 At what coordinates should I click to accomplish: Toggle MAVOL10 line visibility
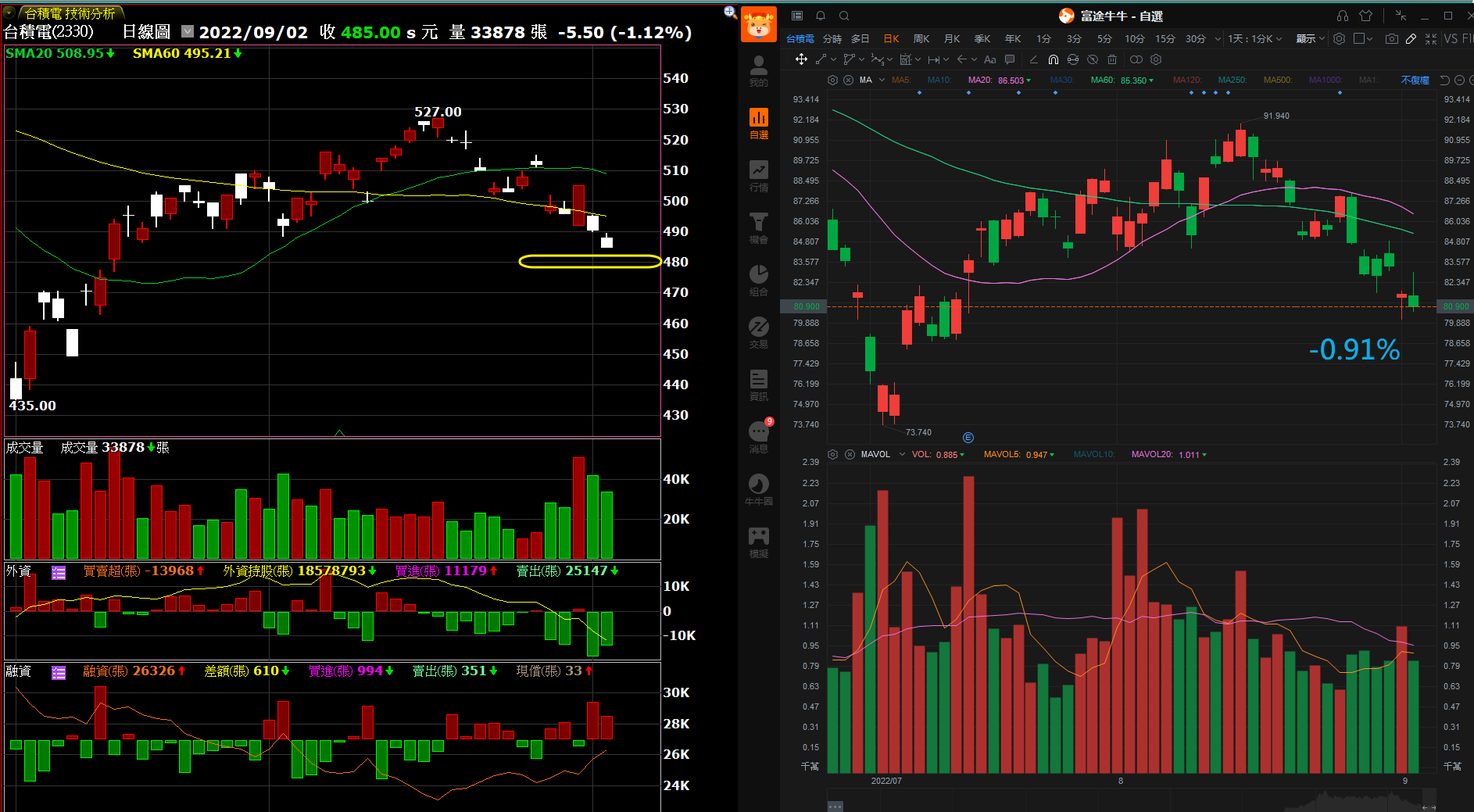1094,454
